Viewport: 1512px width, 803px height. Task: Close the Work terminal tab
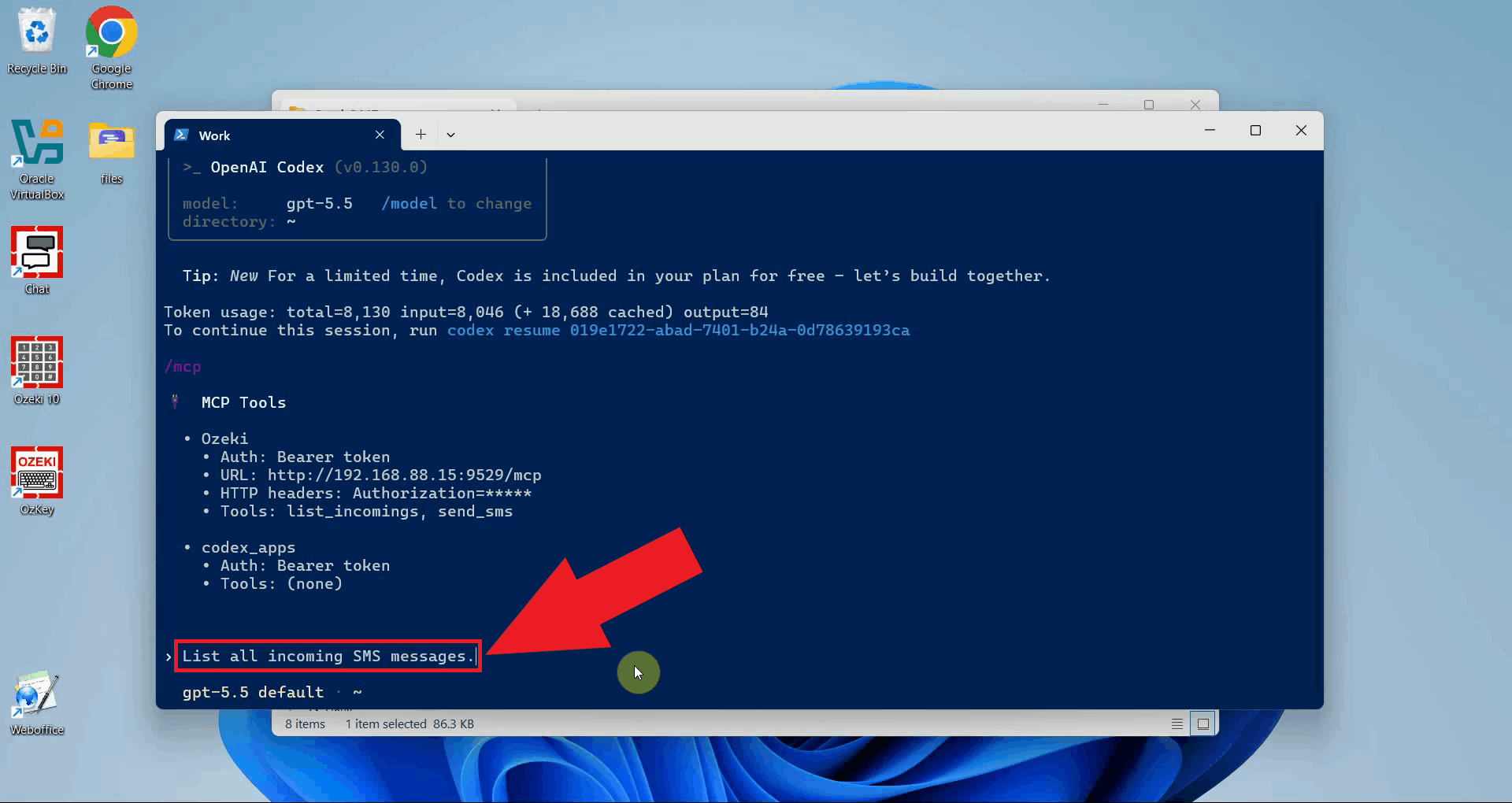pos(380,135)
